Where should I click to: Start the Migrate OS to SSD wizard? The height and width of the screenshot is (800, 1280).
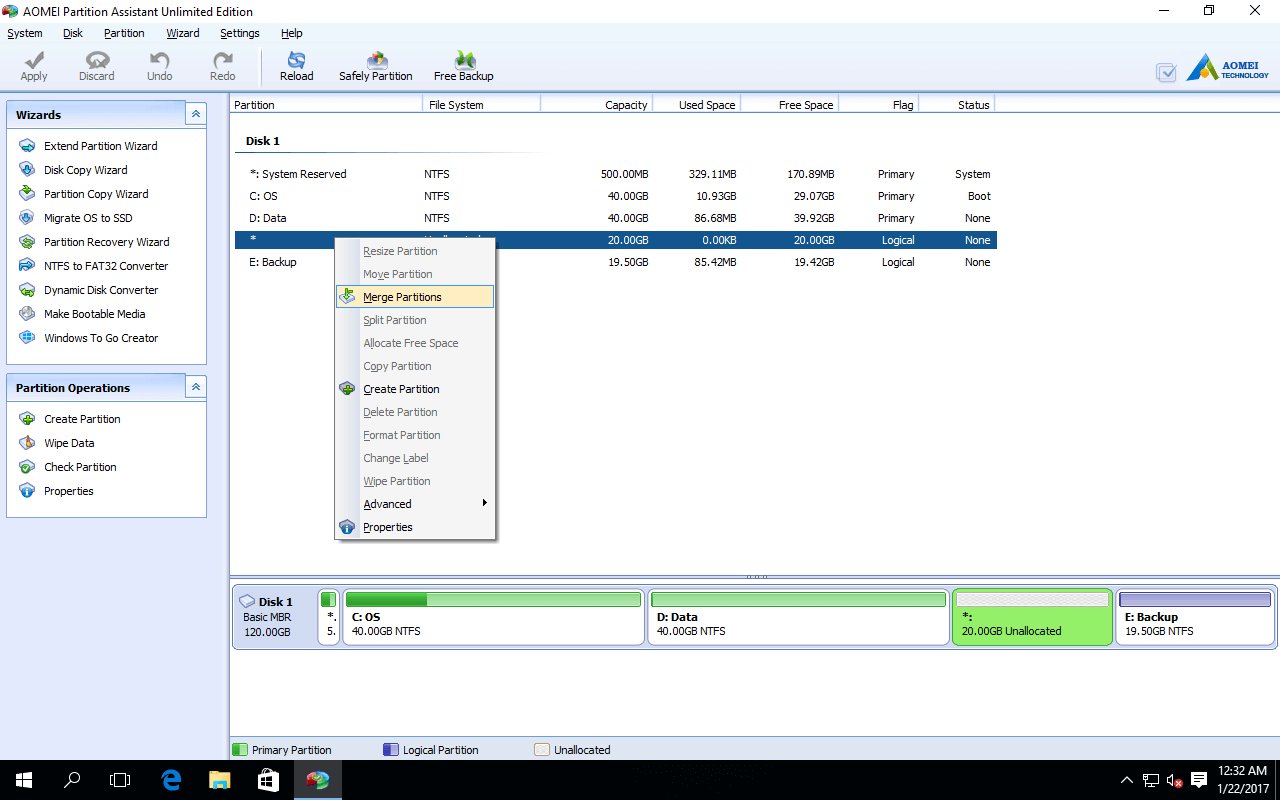(x=90, y=217)
